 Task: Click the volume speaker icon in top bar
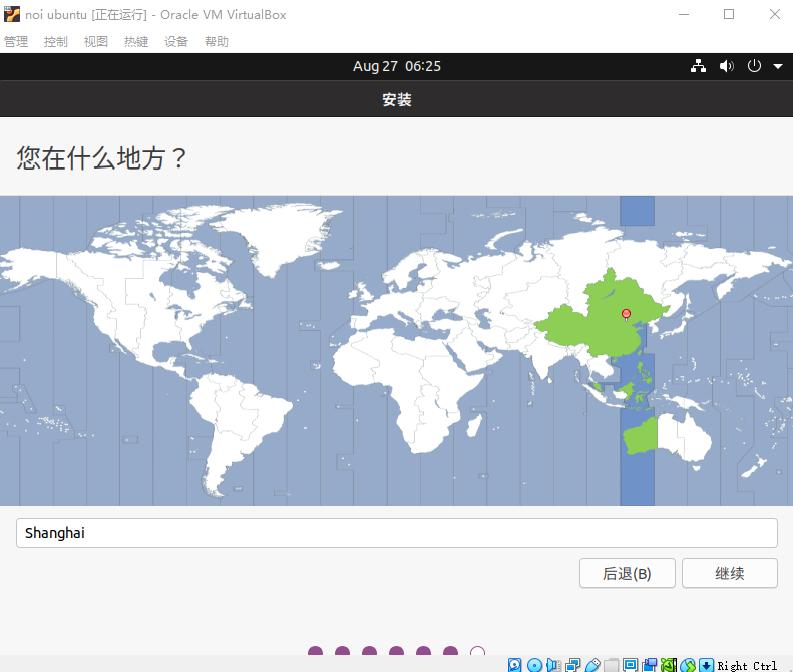[x=726, y=66]
